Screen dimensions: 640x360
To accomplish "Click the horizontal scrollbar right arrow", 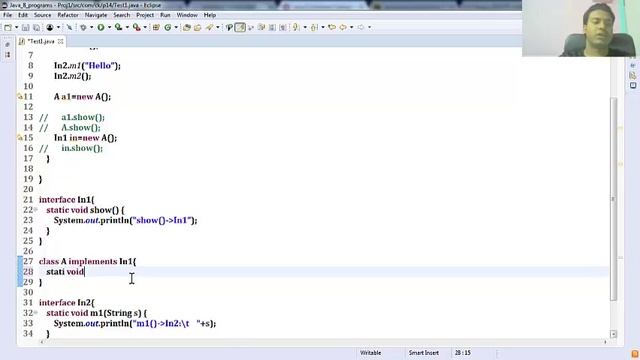I will (605, 342).
